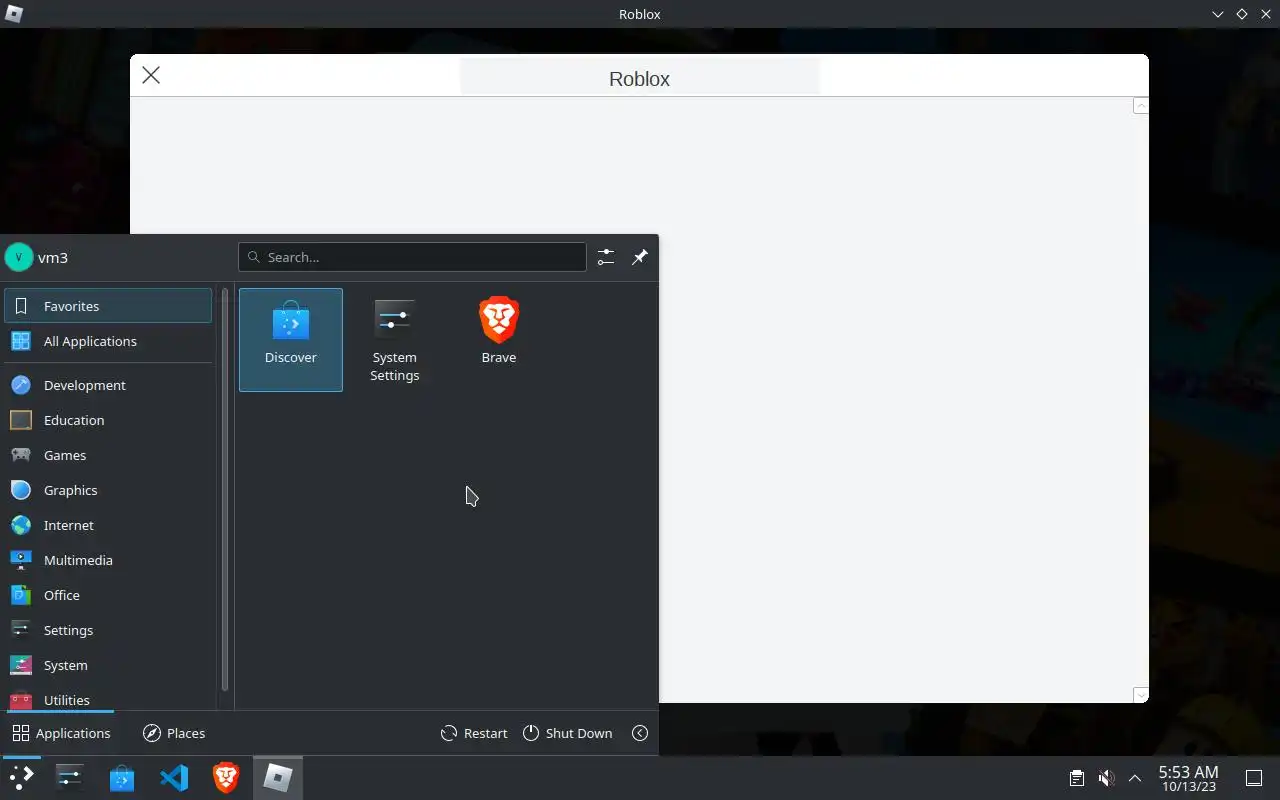Open the Games category

(108, 455)
